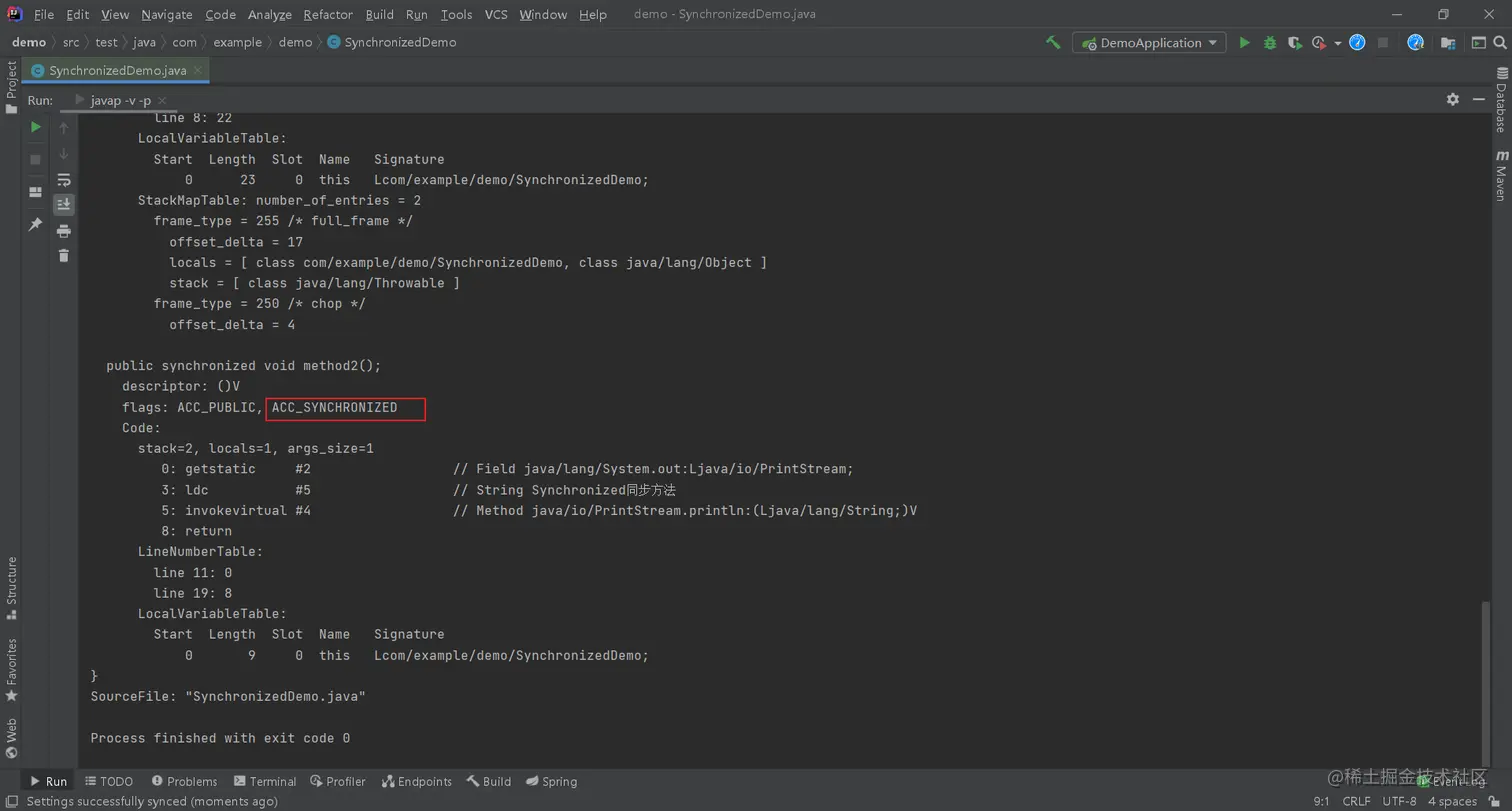The width and height of the screenshot is (1512, 811).
Task: Open the Tools menu
Action: 456,14
